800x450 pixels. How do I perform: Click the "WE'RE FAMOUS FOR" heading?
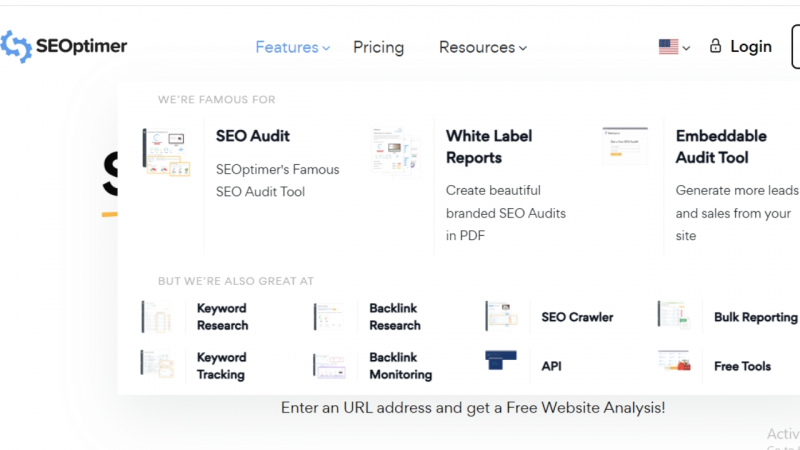click(x=216, y=99)
